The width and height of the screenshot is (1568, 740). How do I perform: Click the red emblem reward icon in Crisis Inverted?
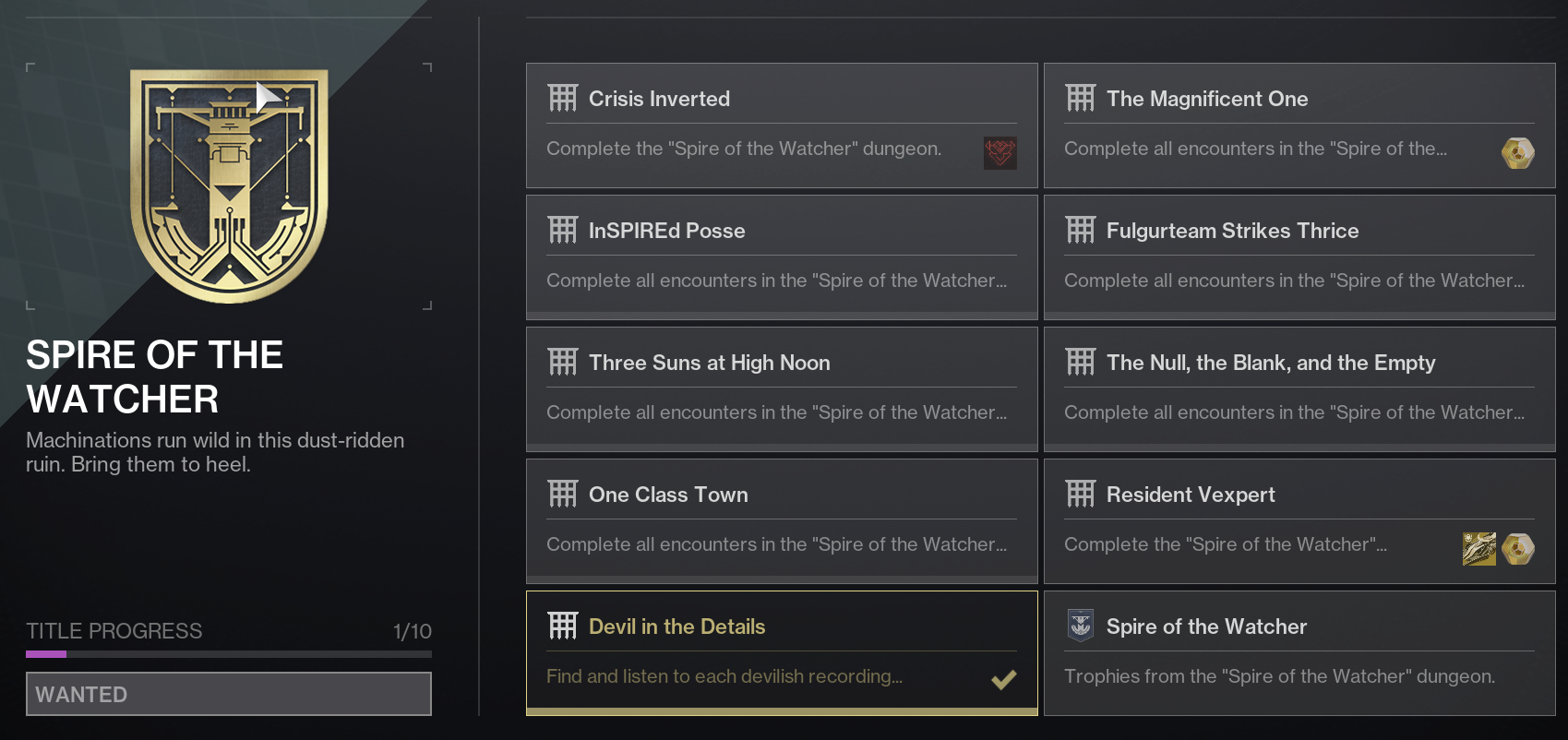(x=999, y=152)
